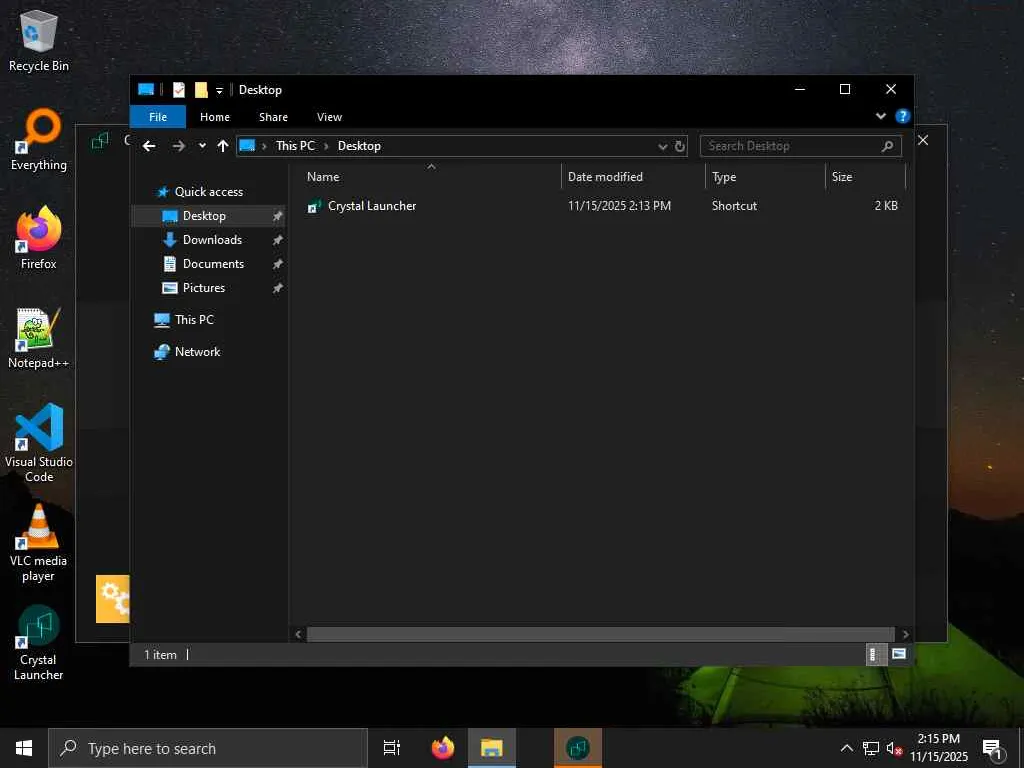Switch to the View ribbon tab
This screenshot has height=768, width=1024.
329,117
